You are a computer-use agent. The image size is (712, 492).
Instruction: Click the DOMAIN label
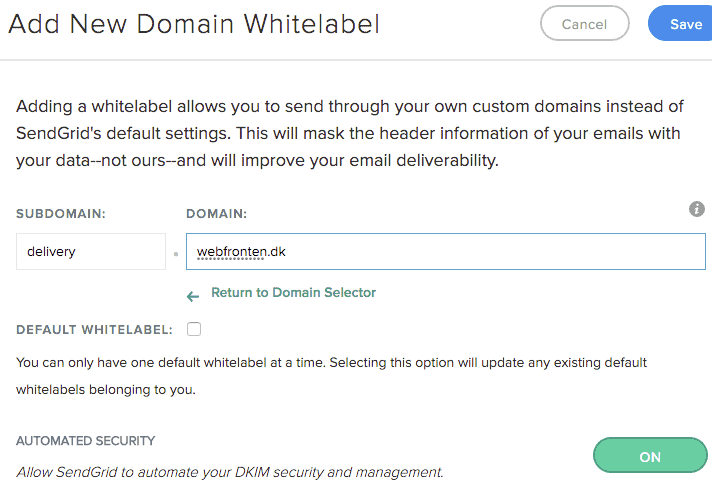(217, 214)
